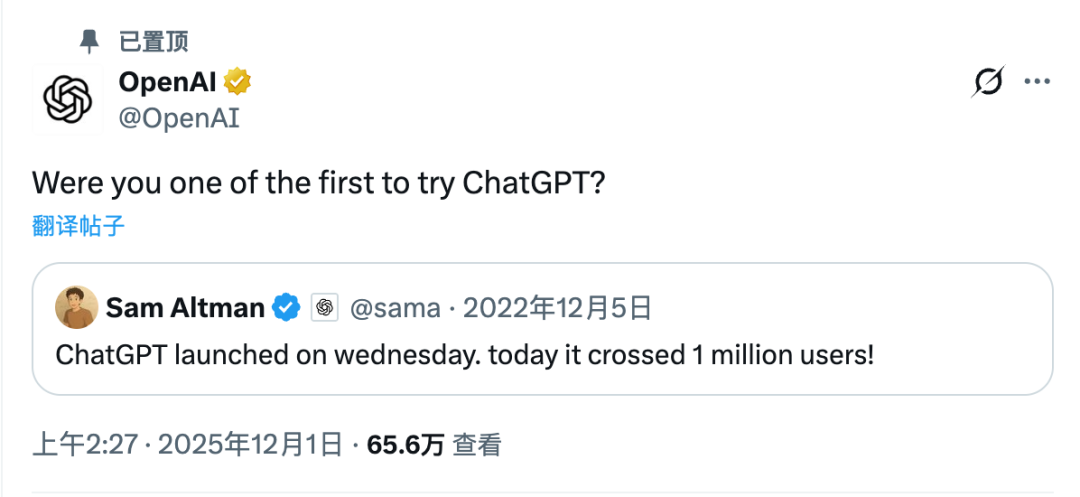Viewport: 1080px width, 497px height.
Task: Click Sam Altman's profile avatar thumbnail
Action: point(76,307)
